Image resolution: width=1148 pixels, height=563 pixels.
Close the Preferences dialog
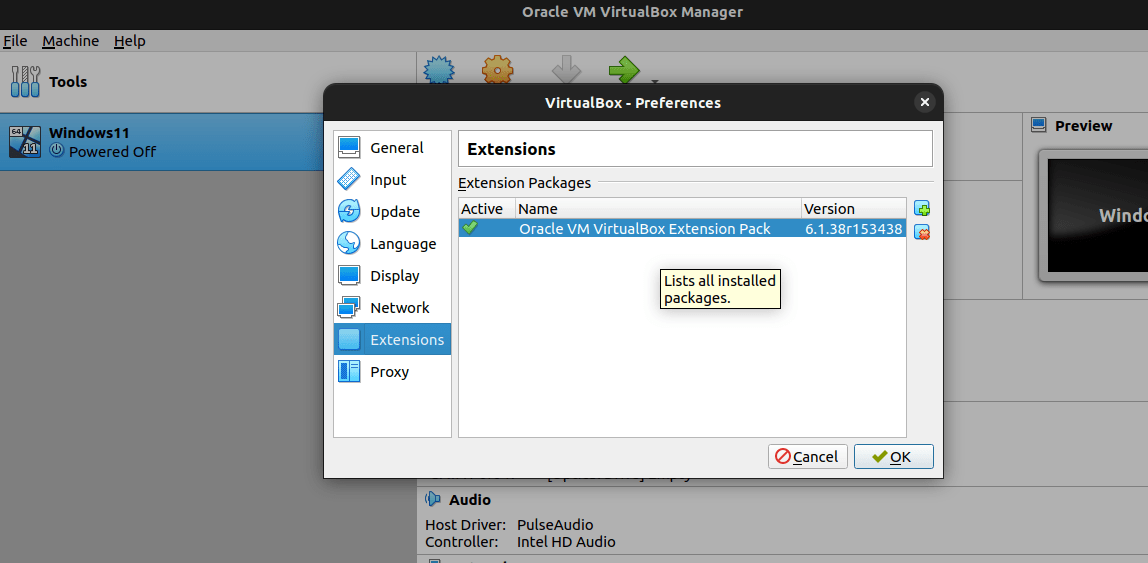point(925,102)
